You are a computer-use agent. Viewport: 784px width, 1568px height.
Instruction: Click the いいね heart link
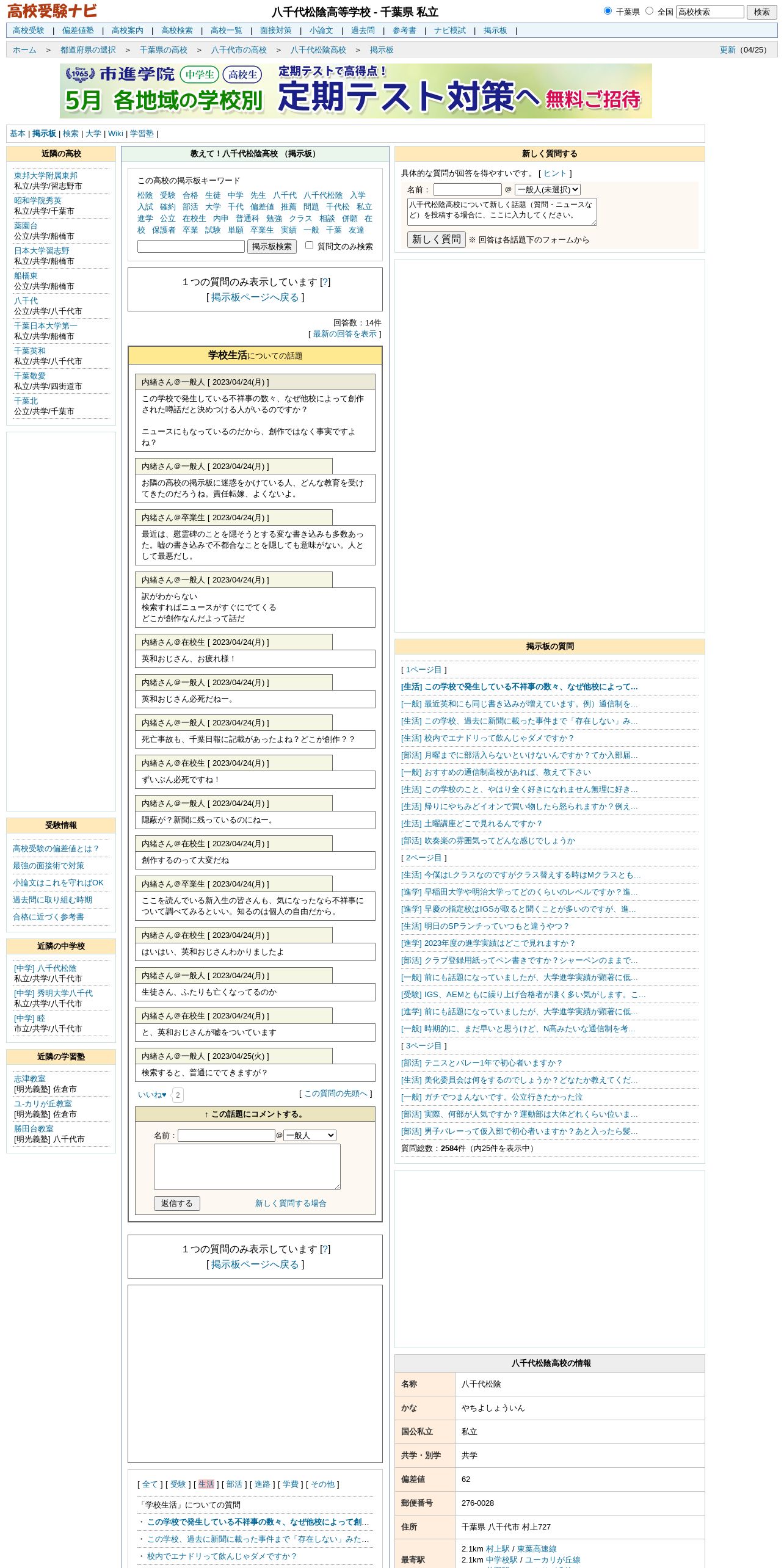point(152,1094)
